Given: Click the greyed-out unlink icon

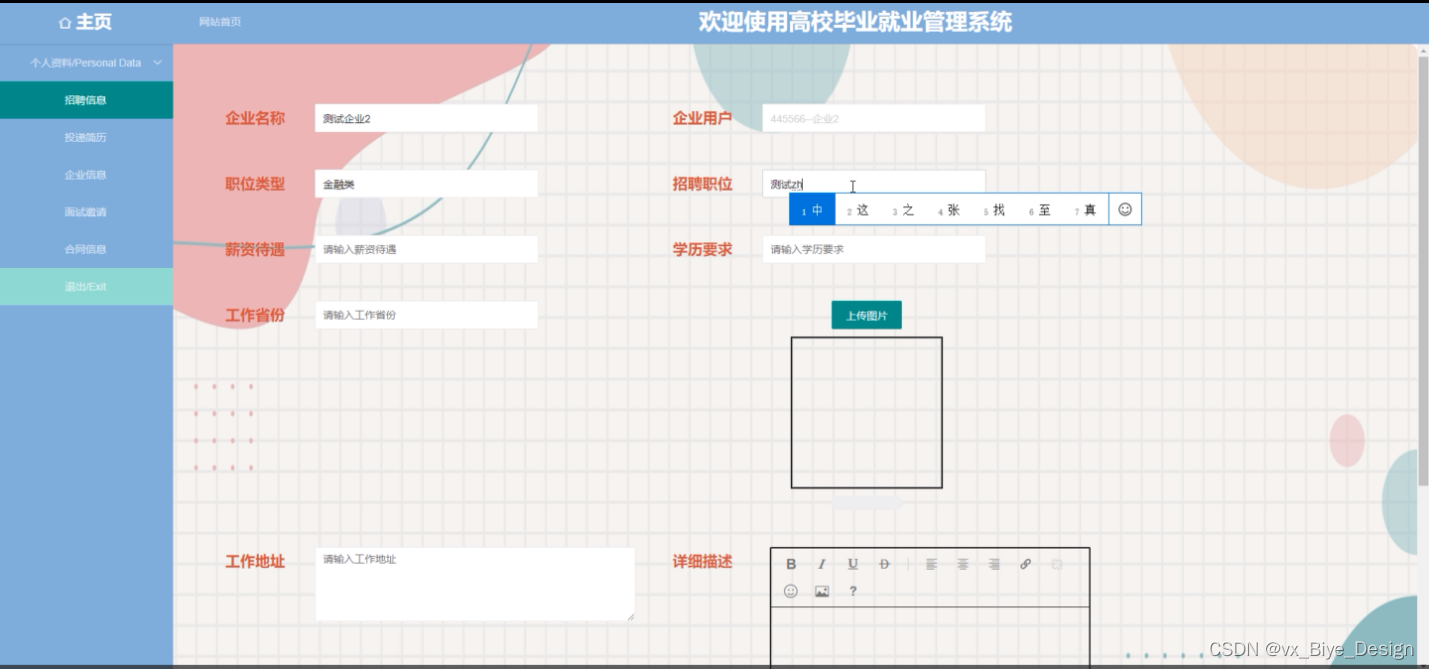Looking at the screenshot, I should click(1057, 564).
